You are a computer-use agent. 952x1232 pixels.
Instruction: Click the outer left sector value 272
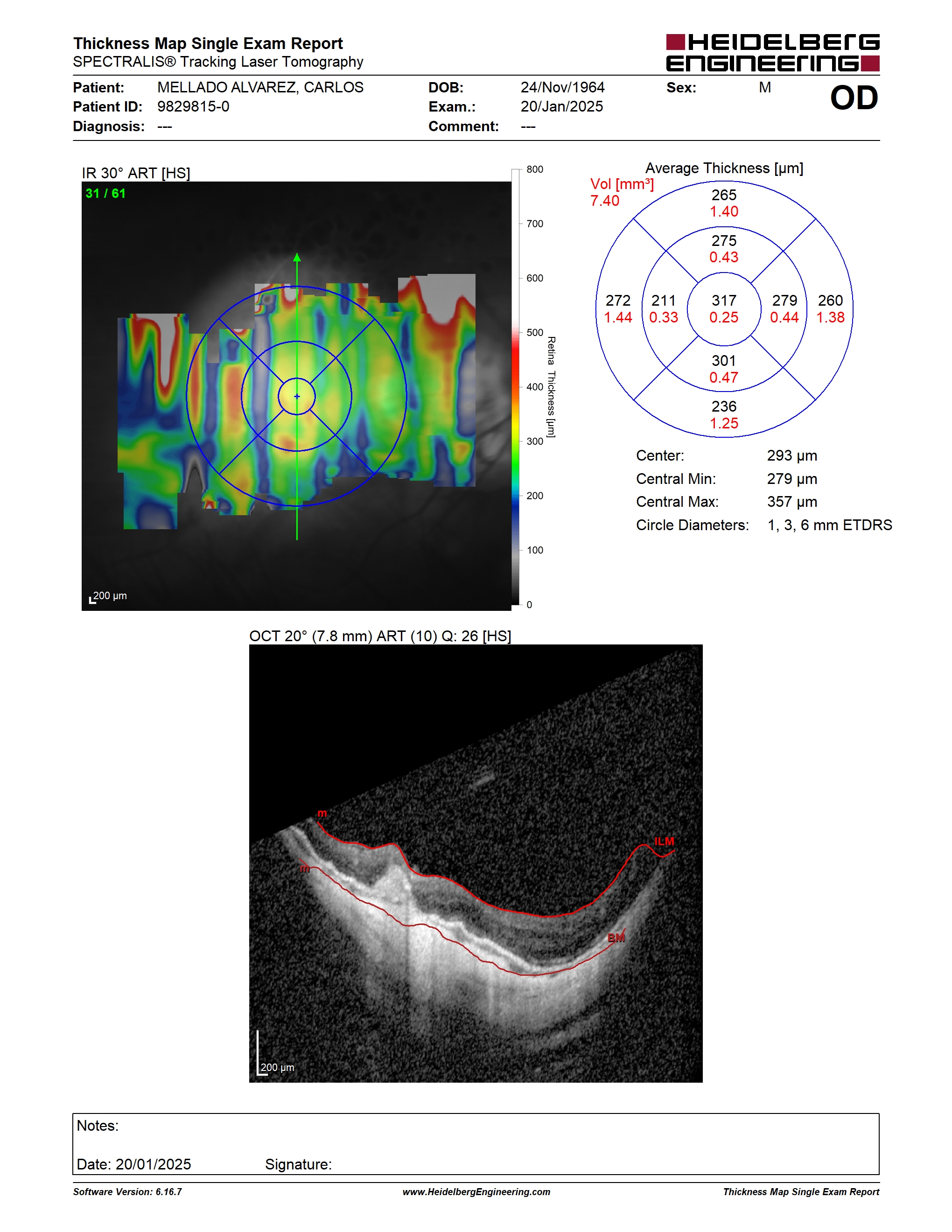pos(618,300)
